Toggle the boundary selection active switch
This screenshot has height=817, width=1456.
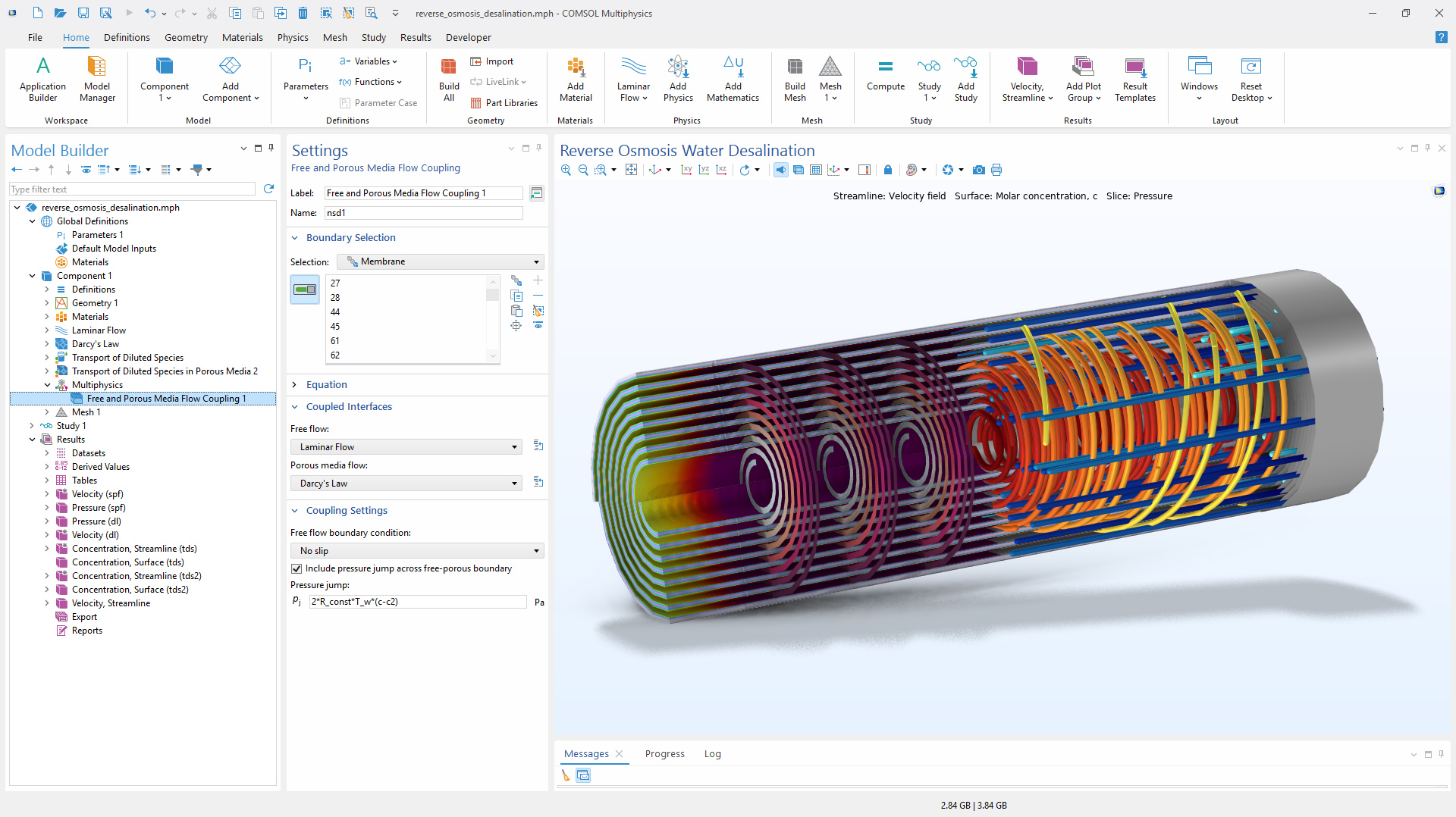tap(305, 290)
